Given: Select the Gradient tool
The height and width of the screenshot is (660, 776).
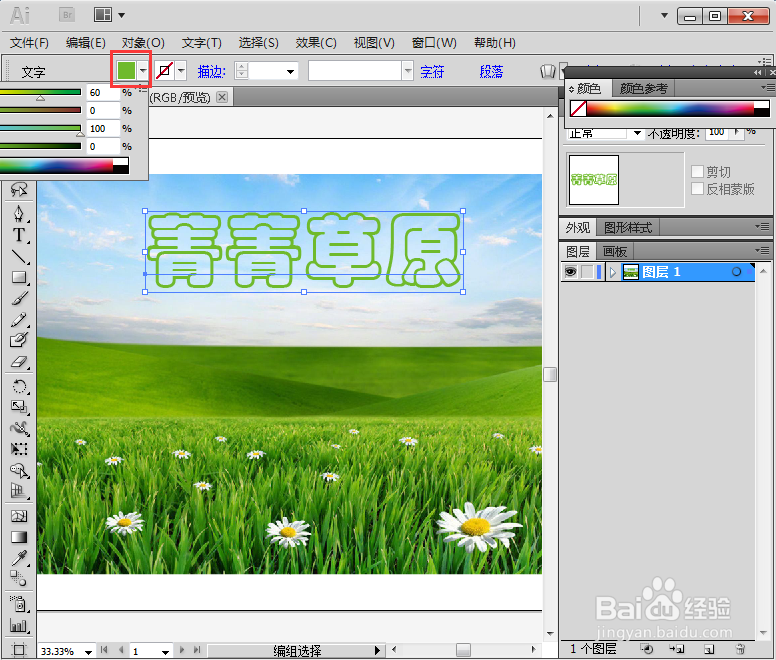Looking at the screenshot, I should click(x=19, y=537).
